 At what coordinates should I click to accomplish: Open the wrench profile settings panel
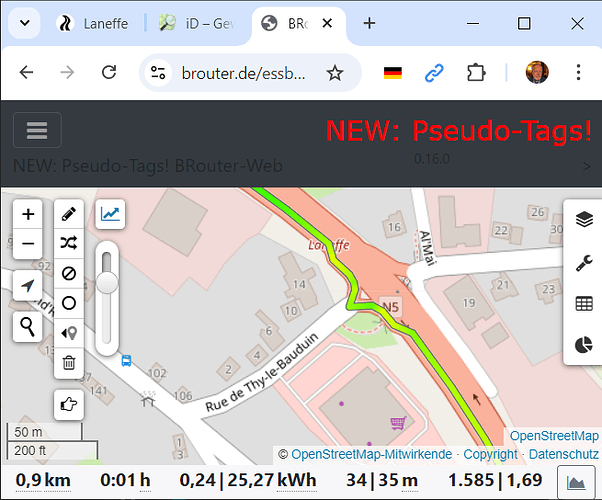tap(585, 263)
